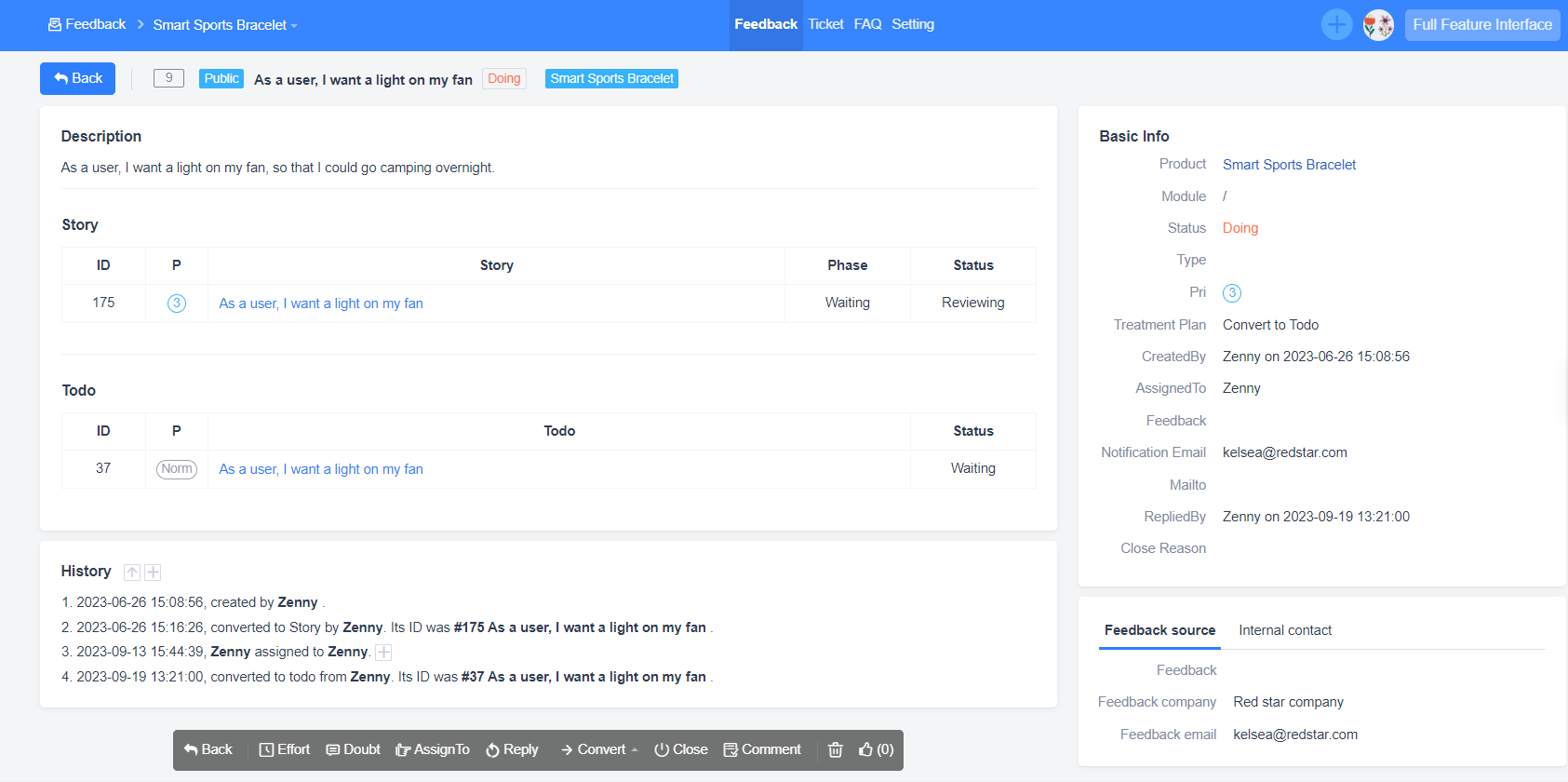Click the Smart Sports Bracelet product link
The image size is (1568, 782).
pos(1289,165)
